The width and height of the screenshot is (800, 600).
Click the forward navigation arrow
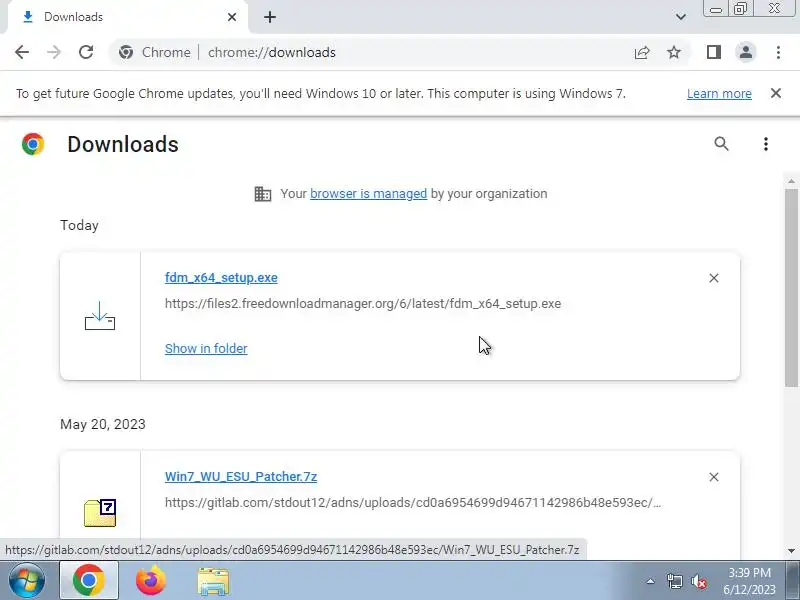pyautogui.click(x=54, y=52)
